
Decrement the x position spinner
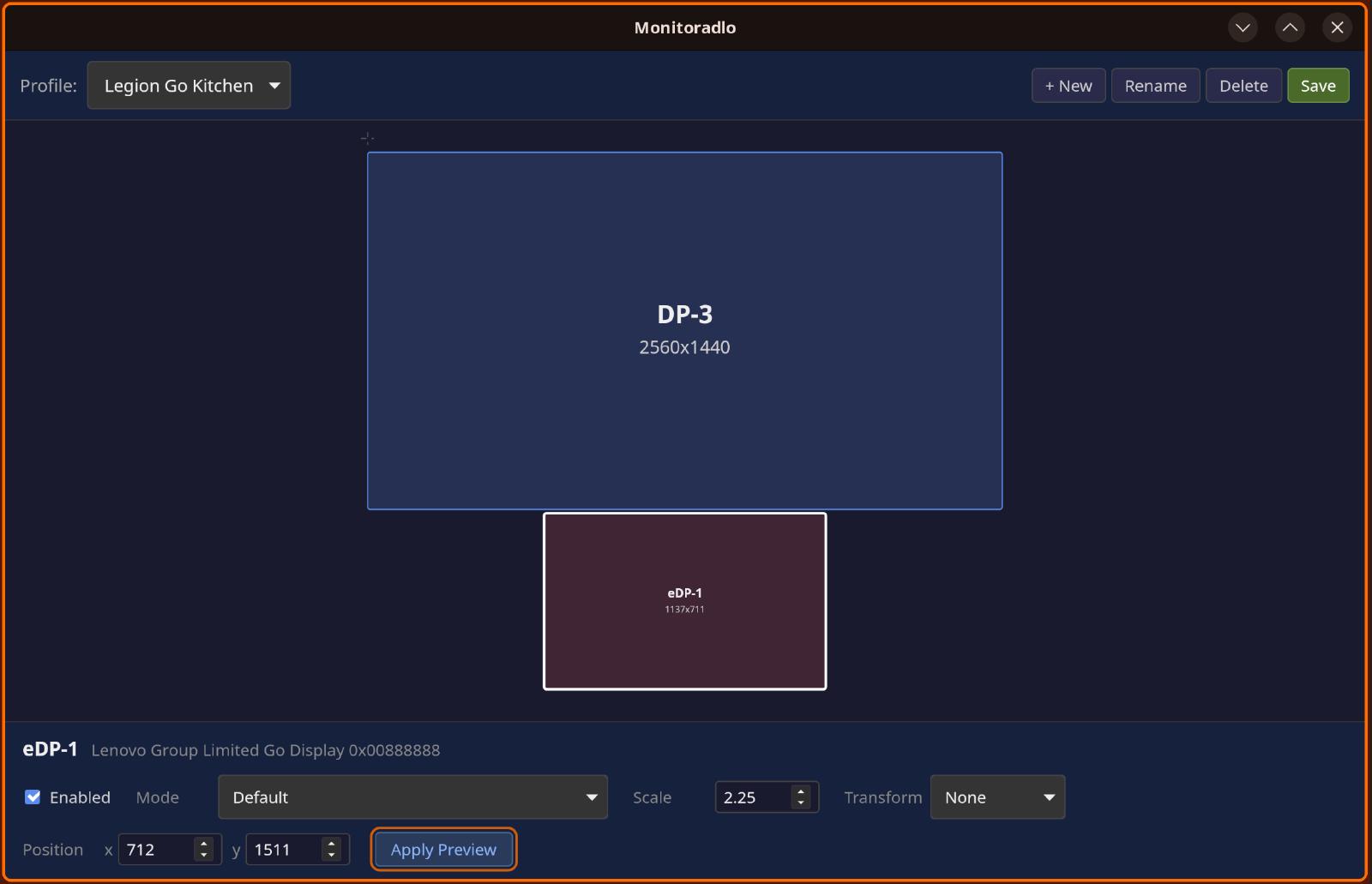coord(203,856)
